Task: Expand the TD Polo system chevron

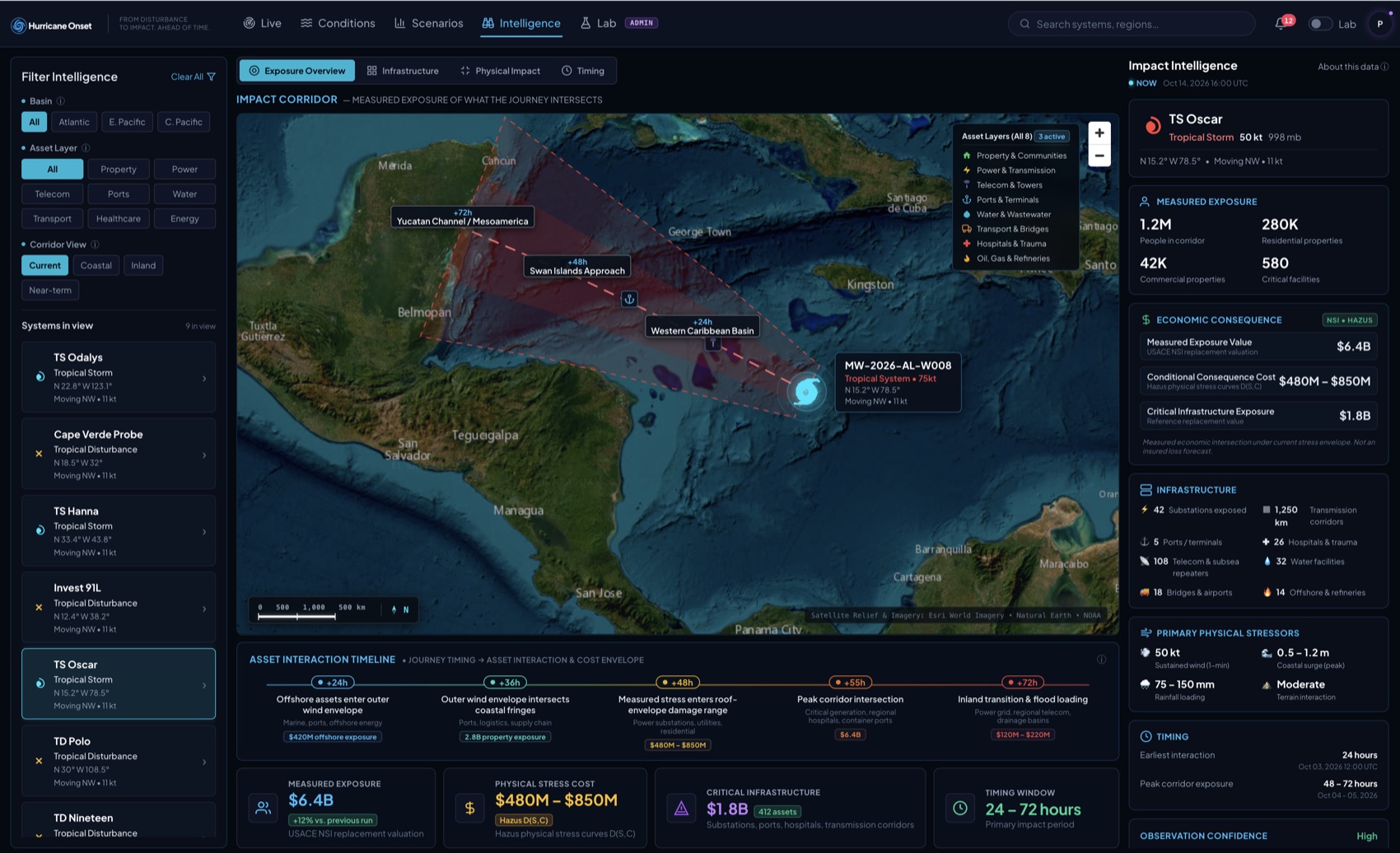Action: pos(204,762)
